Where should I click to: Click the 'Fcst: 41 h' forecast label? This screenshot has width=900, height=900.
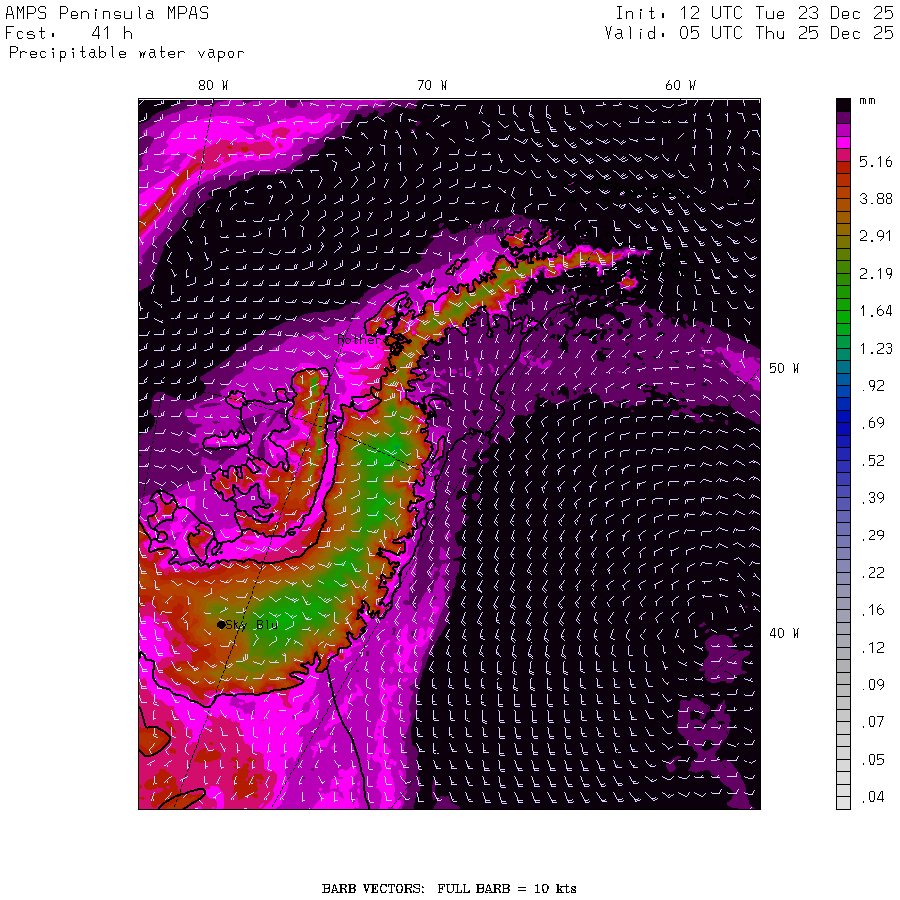pyautogui.click(x=69, y=33)
